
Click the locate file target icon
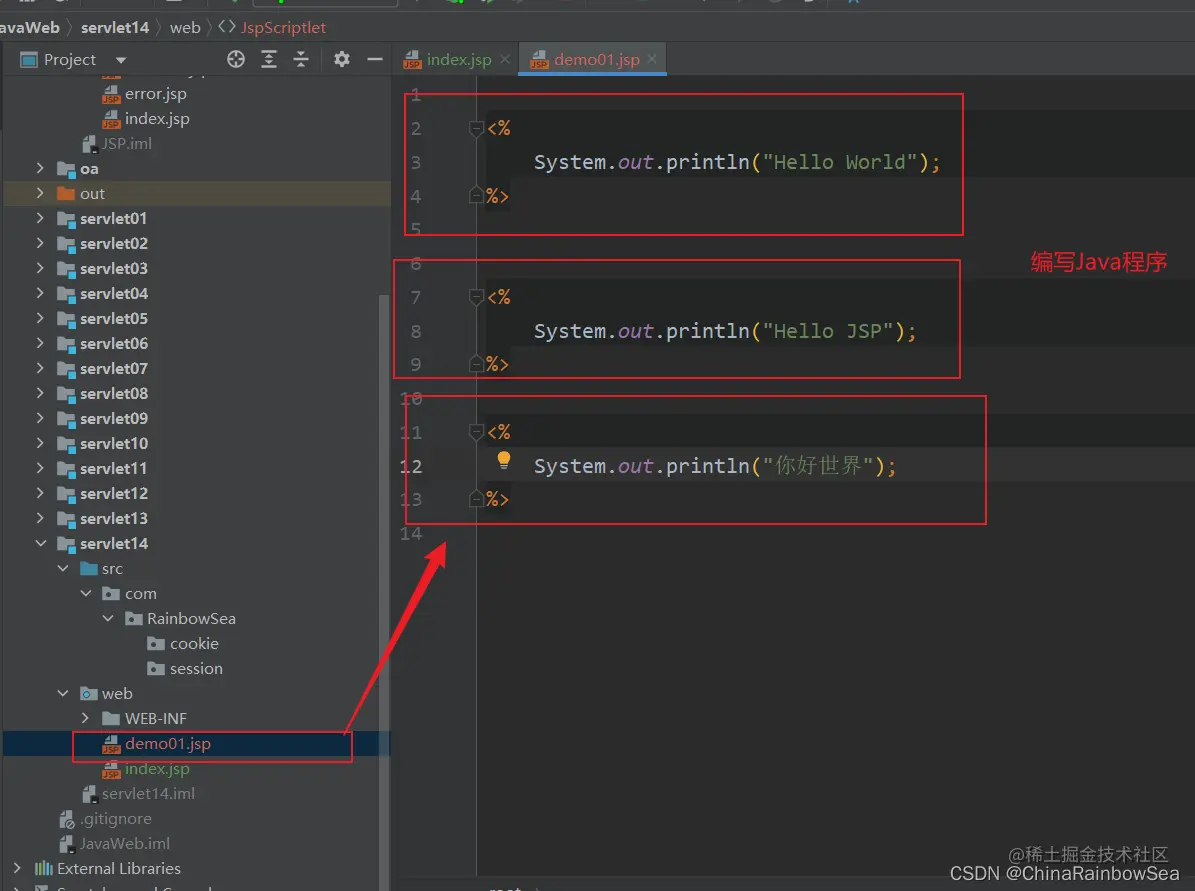235,59
